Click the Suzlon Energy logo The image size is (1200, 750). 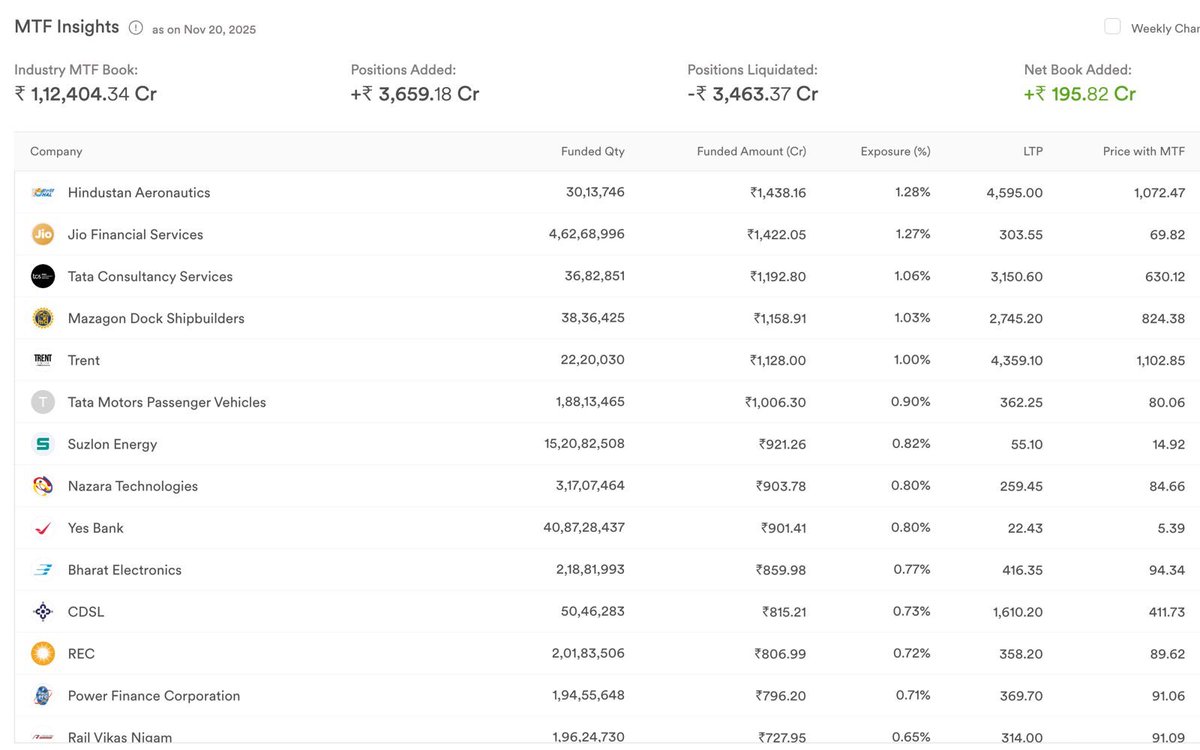[43, 444]
